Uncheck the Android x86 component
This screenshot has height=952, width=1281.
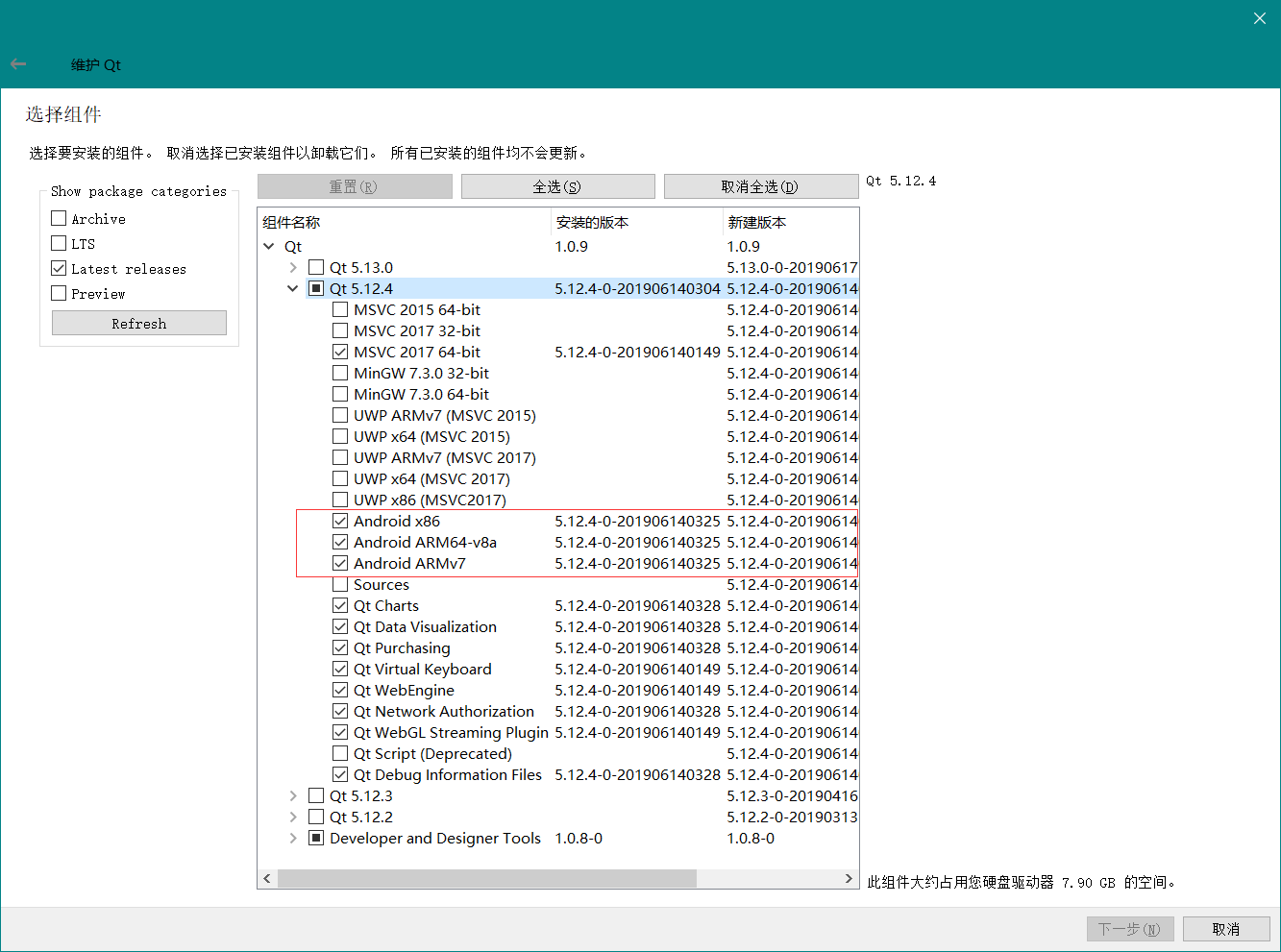pyautogui.click(x=340, y=521)
